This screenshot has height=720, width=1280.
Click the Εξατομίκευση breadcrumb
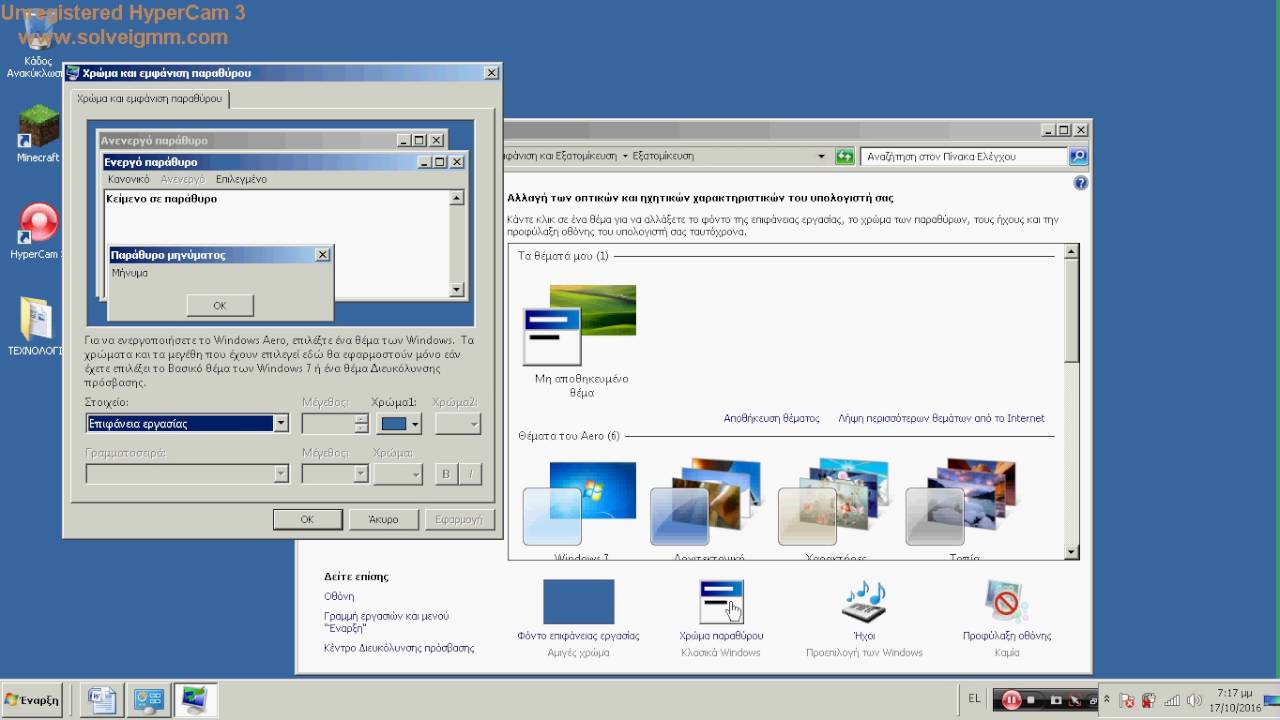(663, 156)
